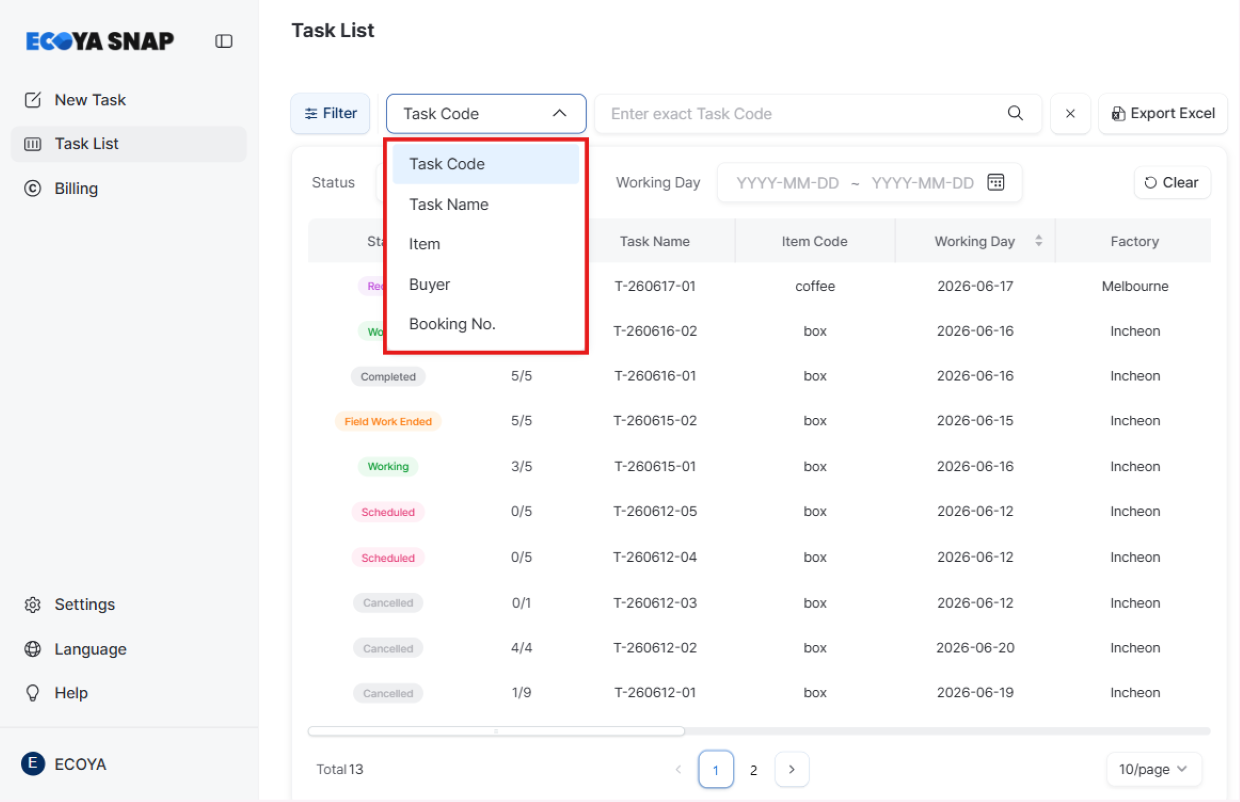Viewport: 1240px width, 802px height.
Task: Open Billing in the sidebar
Action: point(128,188)
